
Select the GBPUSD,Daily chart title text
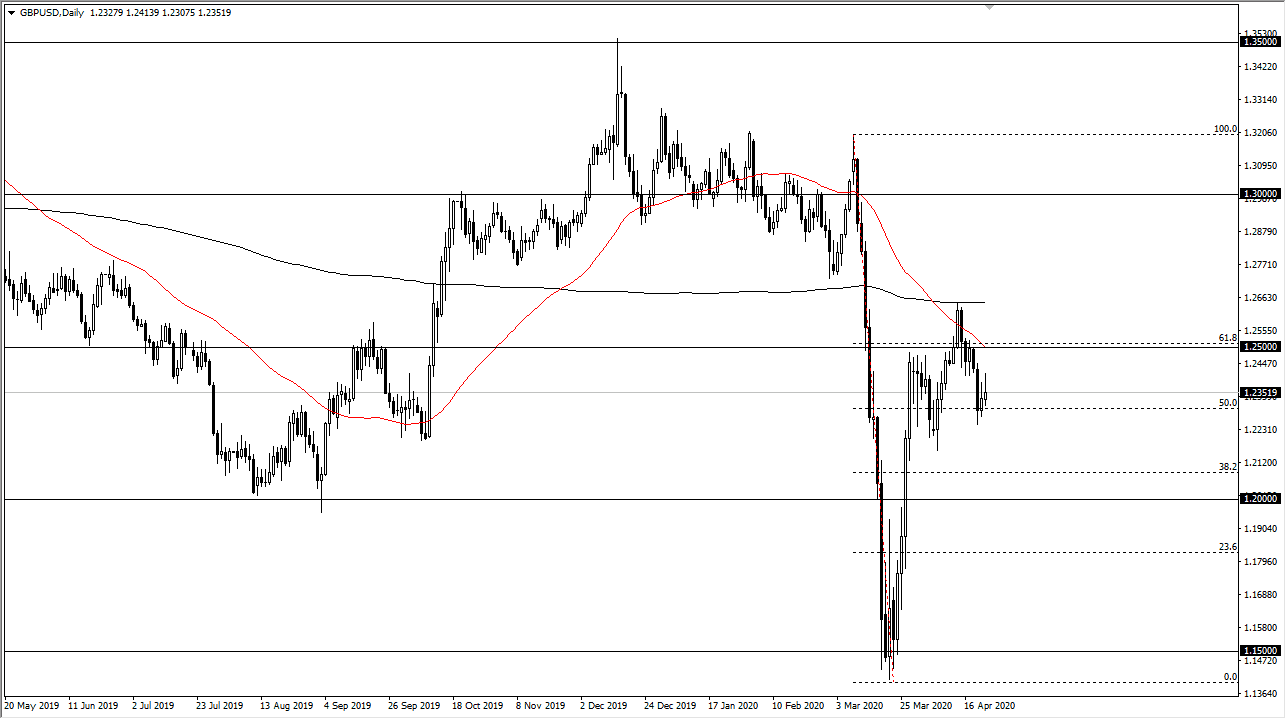[51, 13]
